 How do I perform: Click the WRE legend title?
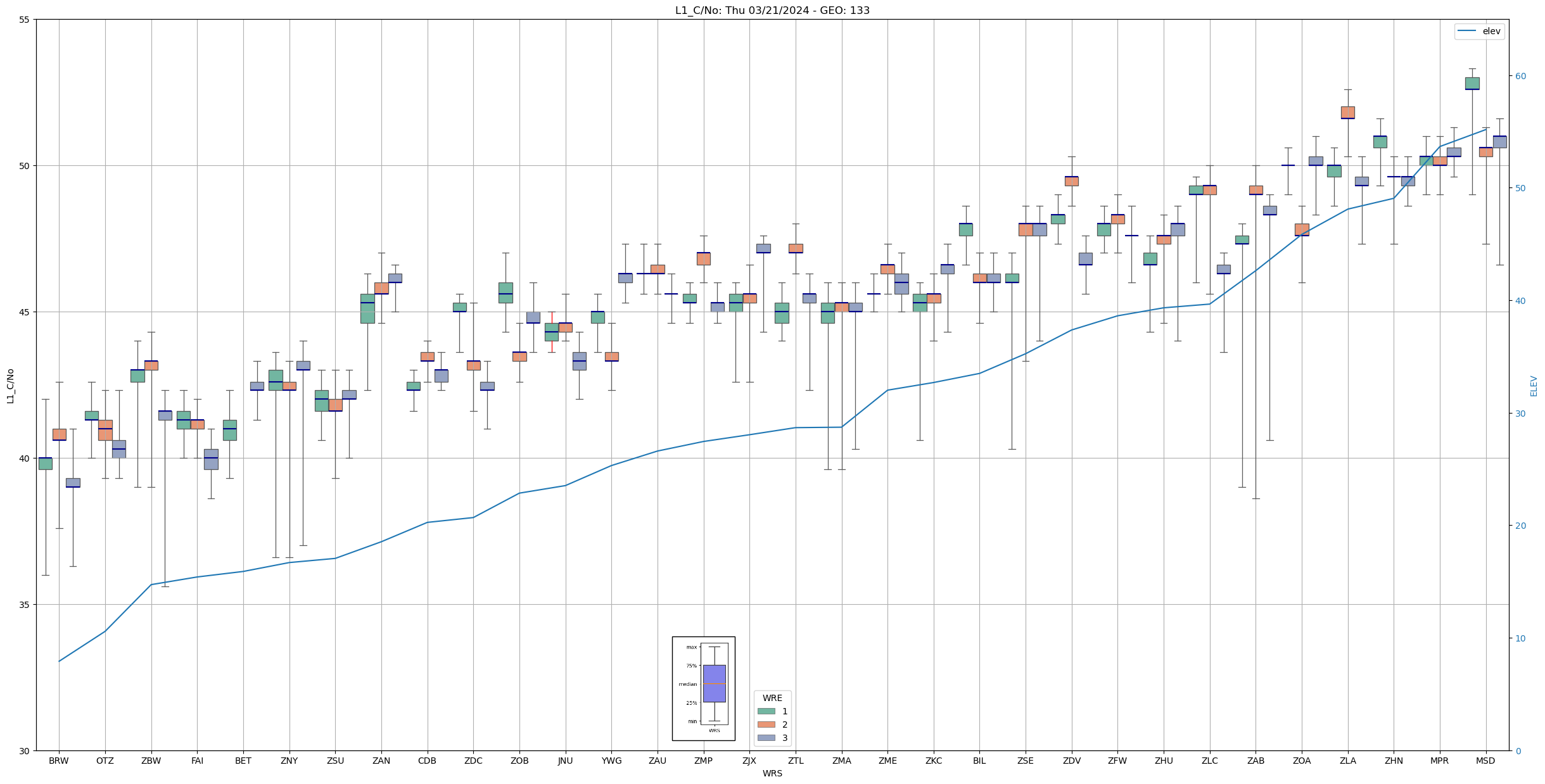click(x=772, y=698)
